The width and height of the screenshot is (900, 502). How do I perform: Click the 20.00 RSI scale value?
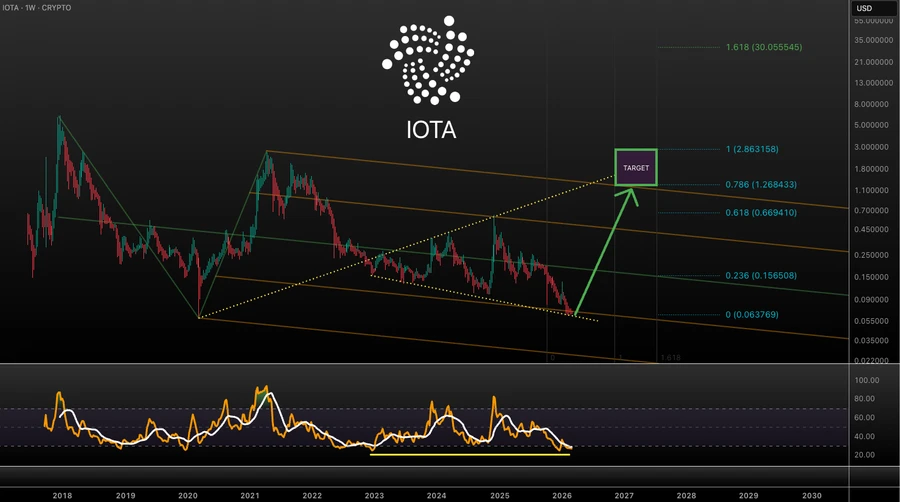865,455
